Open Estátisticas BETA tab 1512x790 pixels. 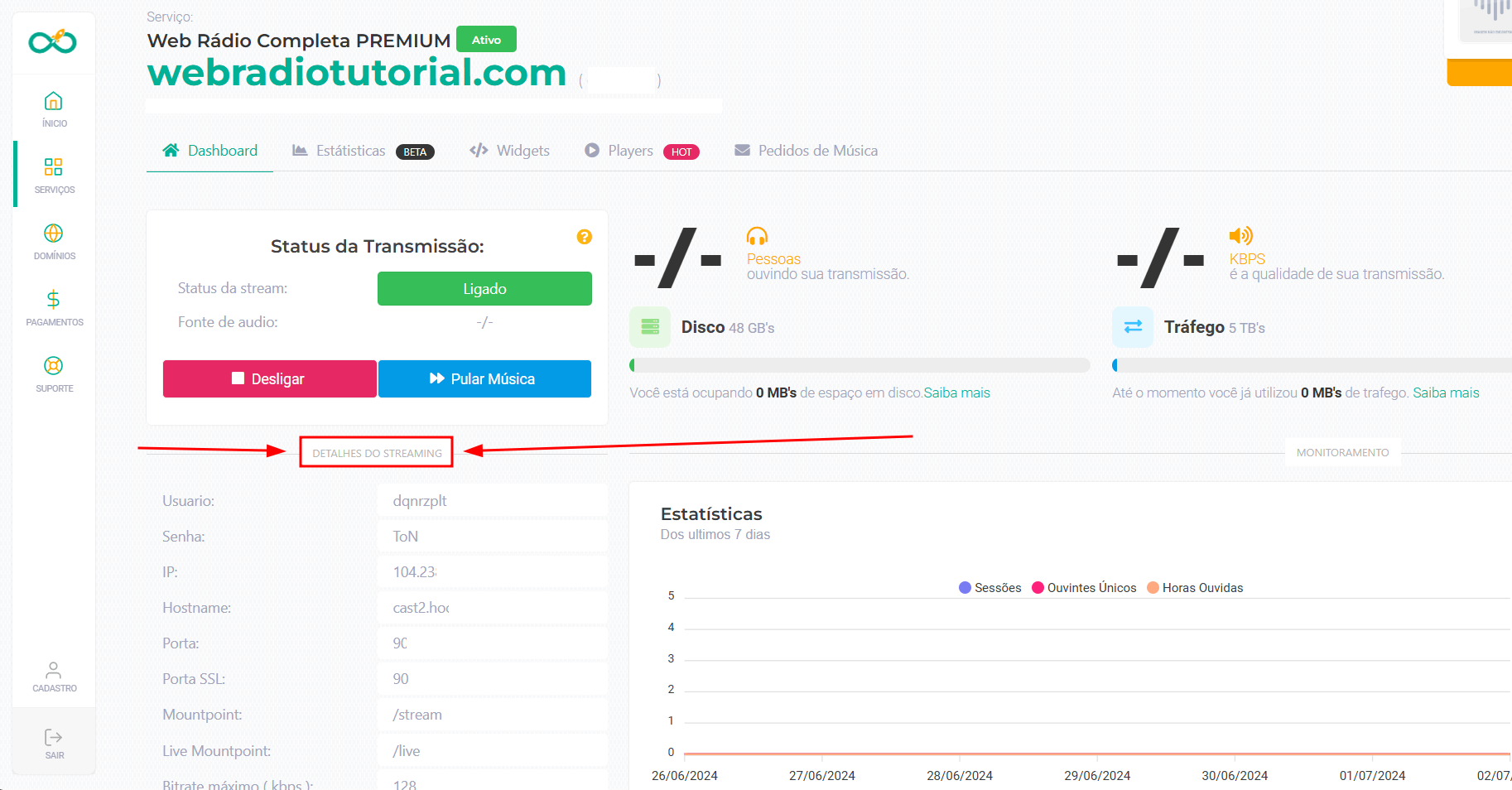(x=364, y=151)
